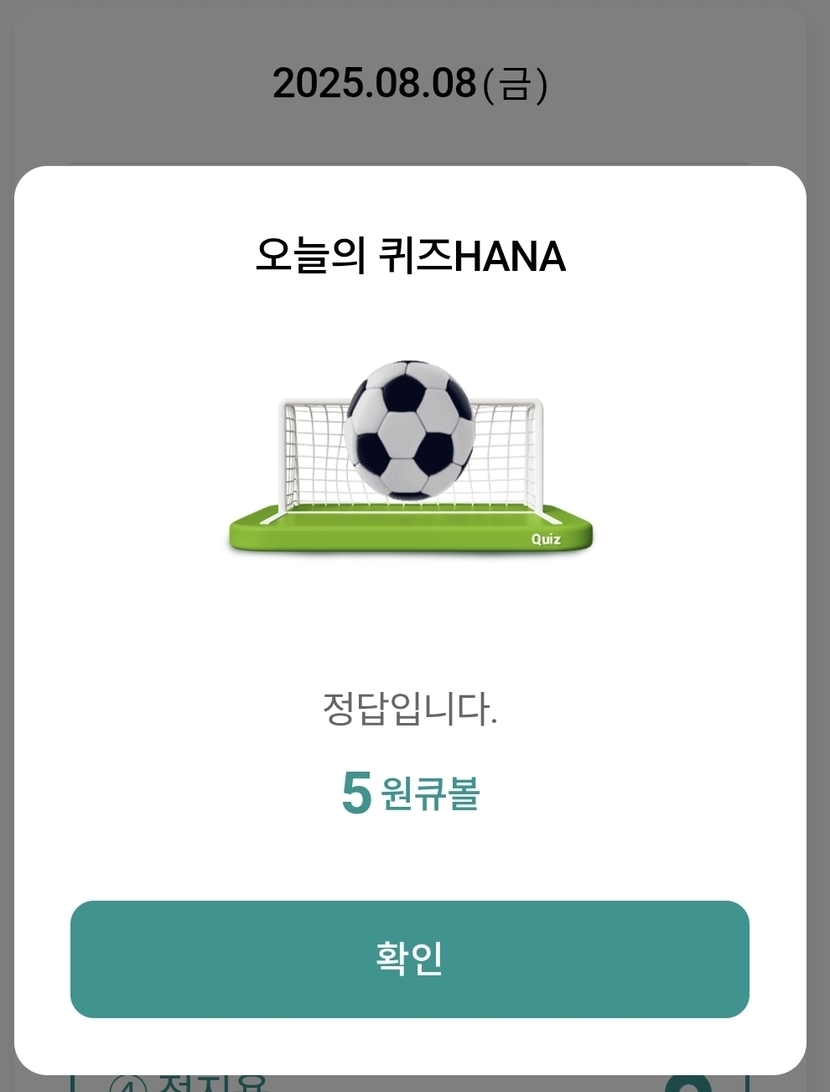Click the 오늘의 퀴즈HANA dialog title
830x1092 pixels.
point(410,257)
